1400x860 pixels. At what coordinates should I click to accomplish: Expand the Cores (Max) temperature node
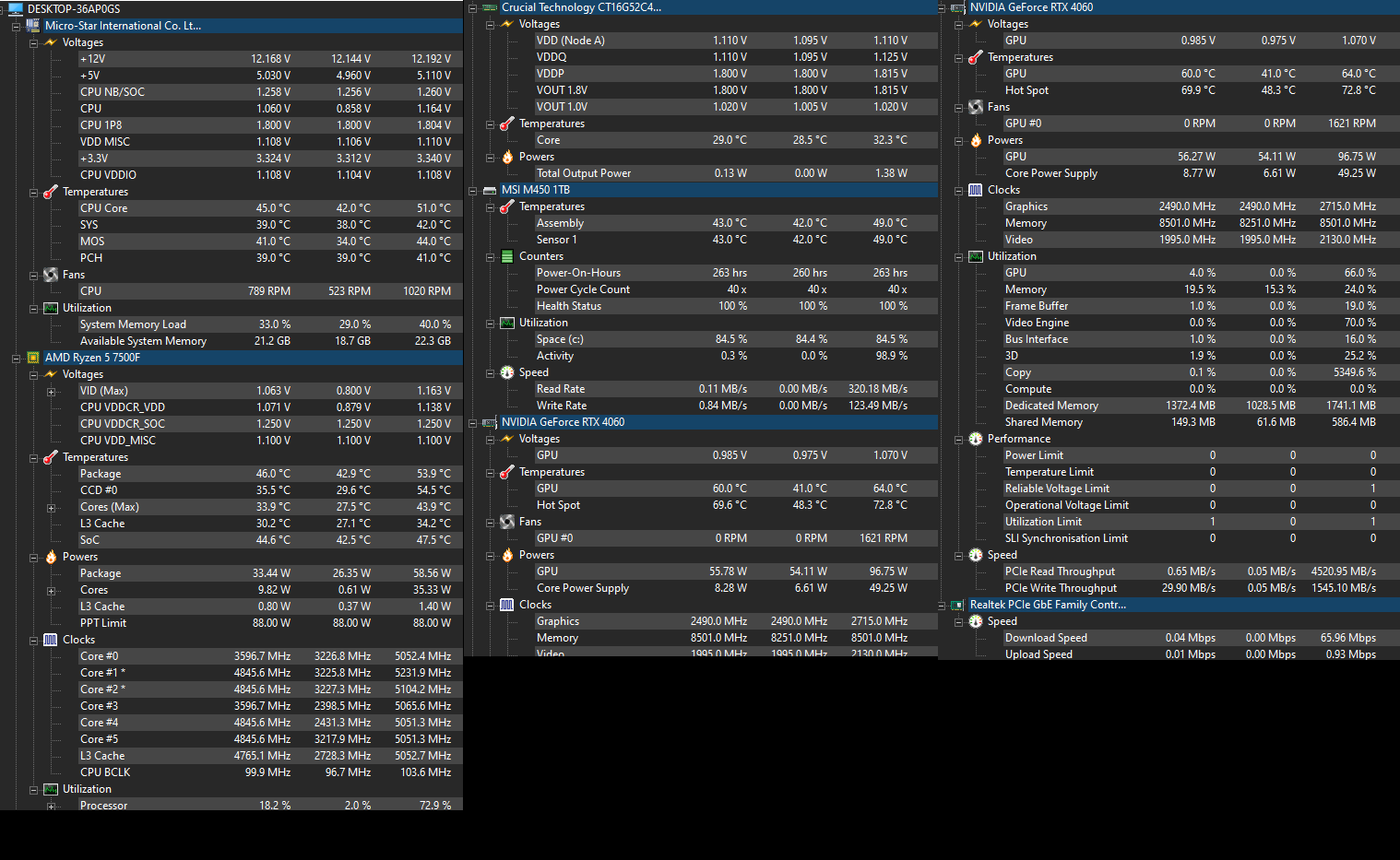(x=52, y=508)
